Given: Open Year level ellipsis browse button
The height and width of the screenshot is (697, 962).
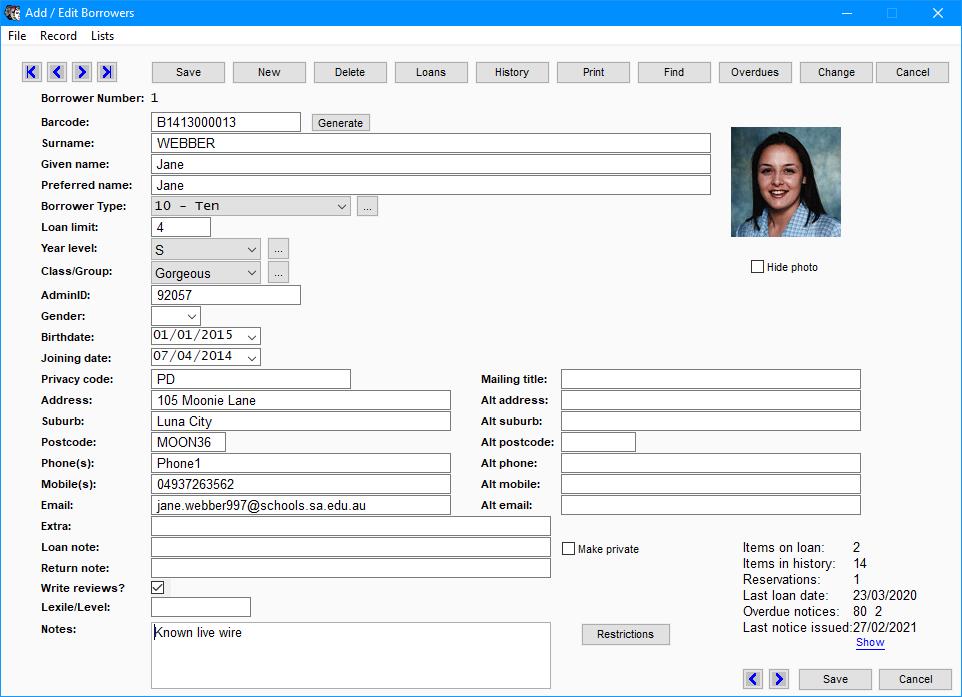Looking at the screenshot, I should 278,249.
